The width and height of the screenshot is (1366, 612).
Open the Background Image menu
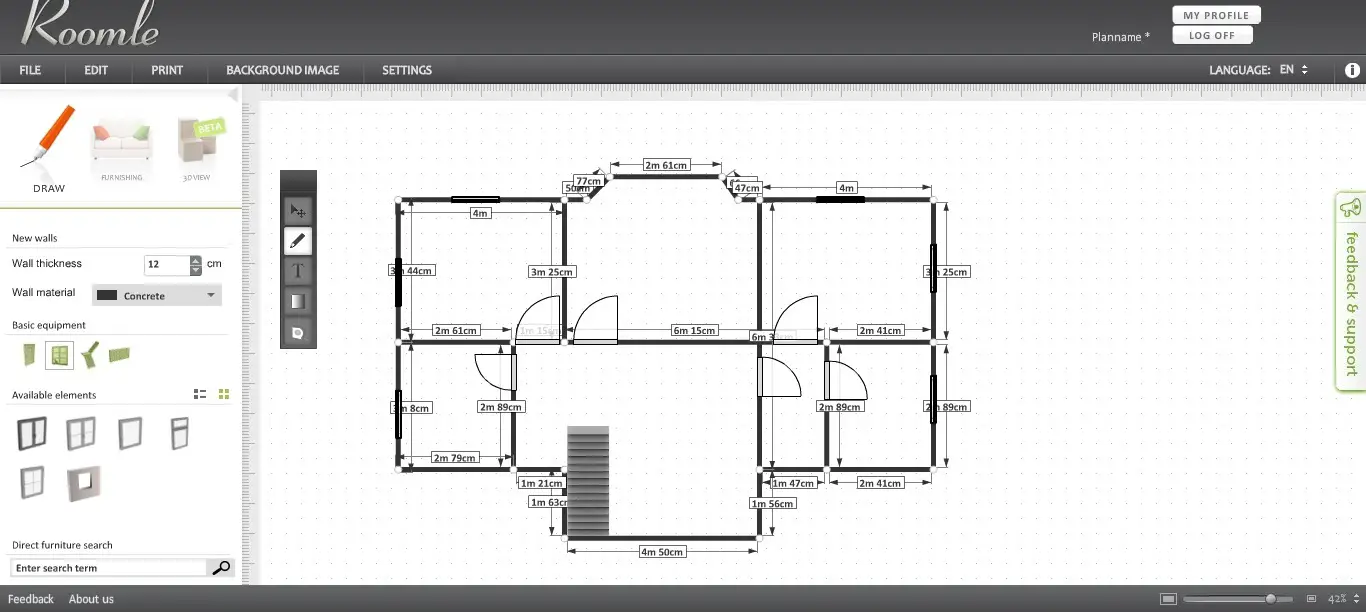click(x=283, y=70)
